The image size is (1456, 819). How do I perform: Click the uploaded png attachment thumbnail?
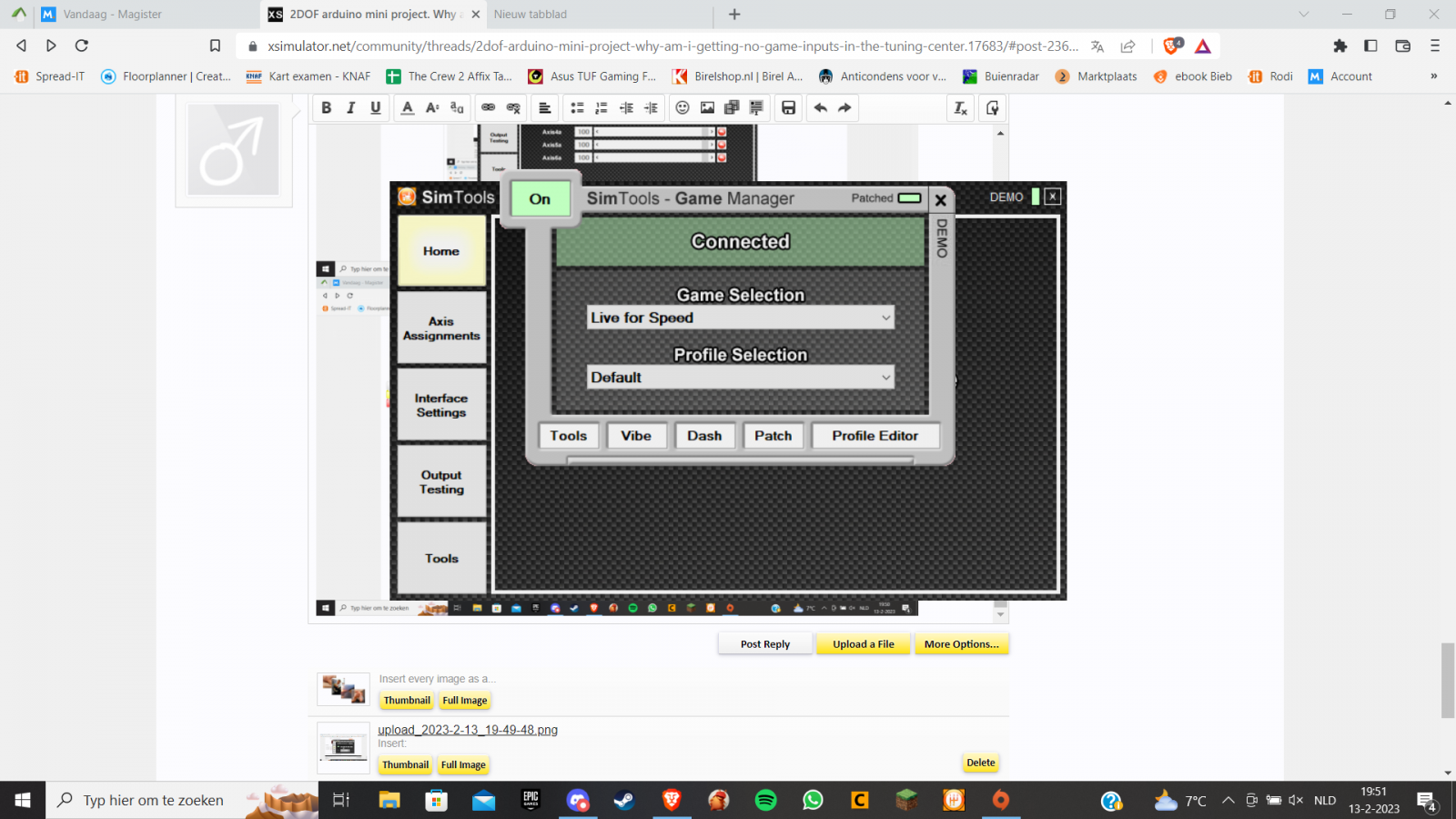[343, 748]
